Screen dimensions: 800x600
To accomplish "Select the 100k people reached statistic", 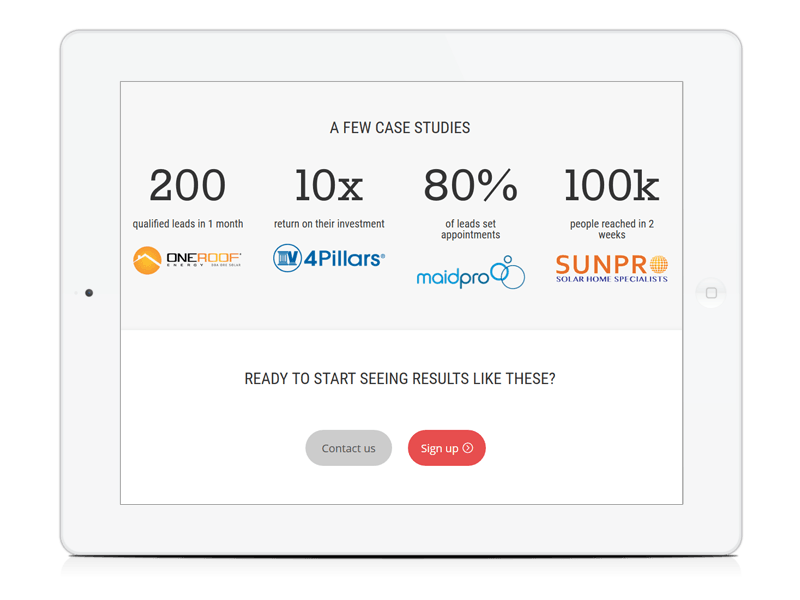I will 612,185.
